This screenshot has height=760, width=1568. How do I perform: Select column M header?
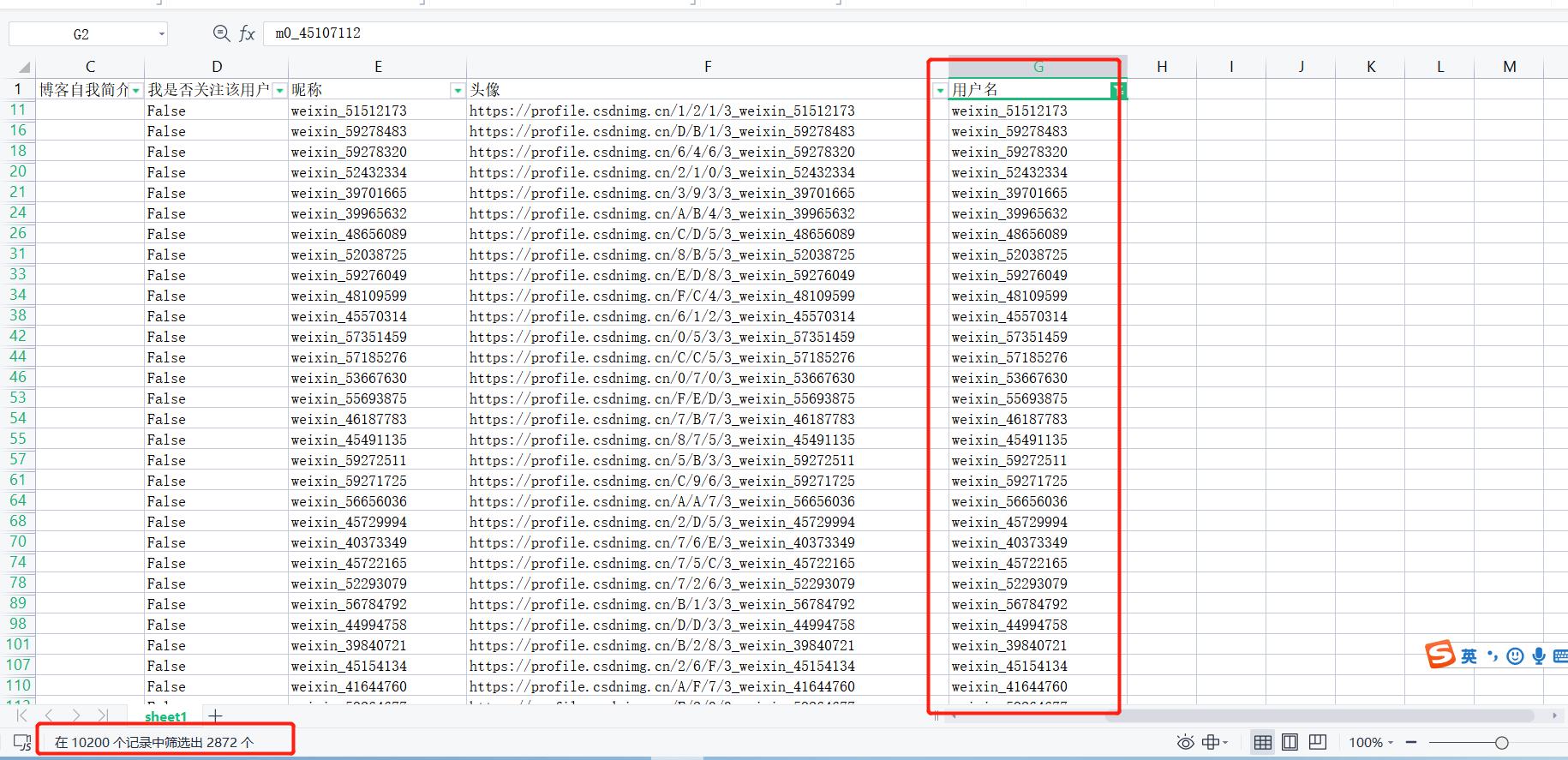pos(1510,67)
